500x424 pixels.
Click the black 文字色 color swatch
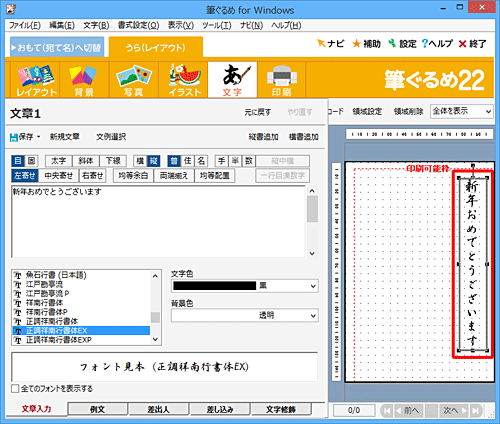(214, 286)
